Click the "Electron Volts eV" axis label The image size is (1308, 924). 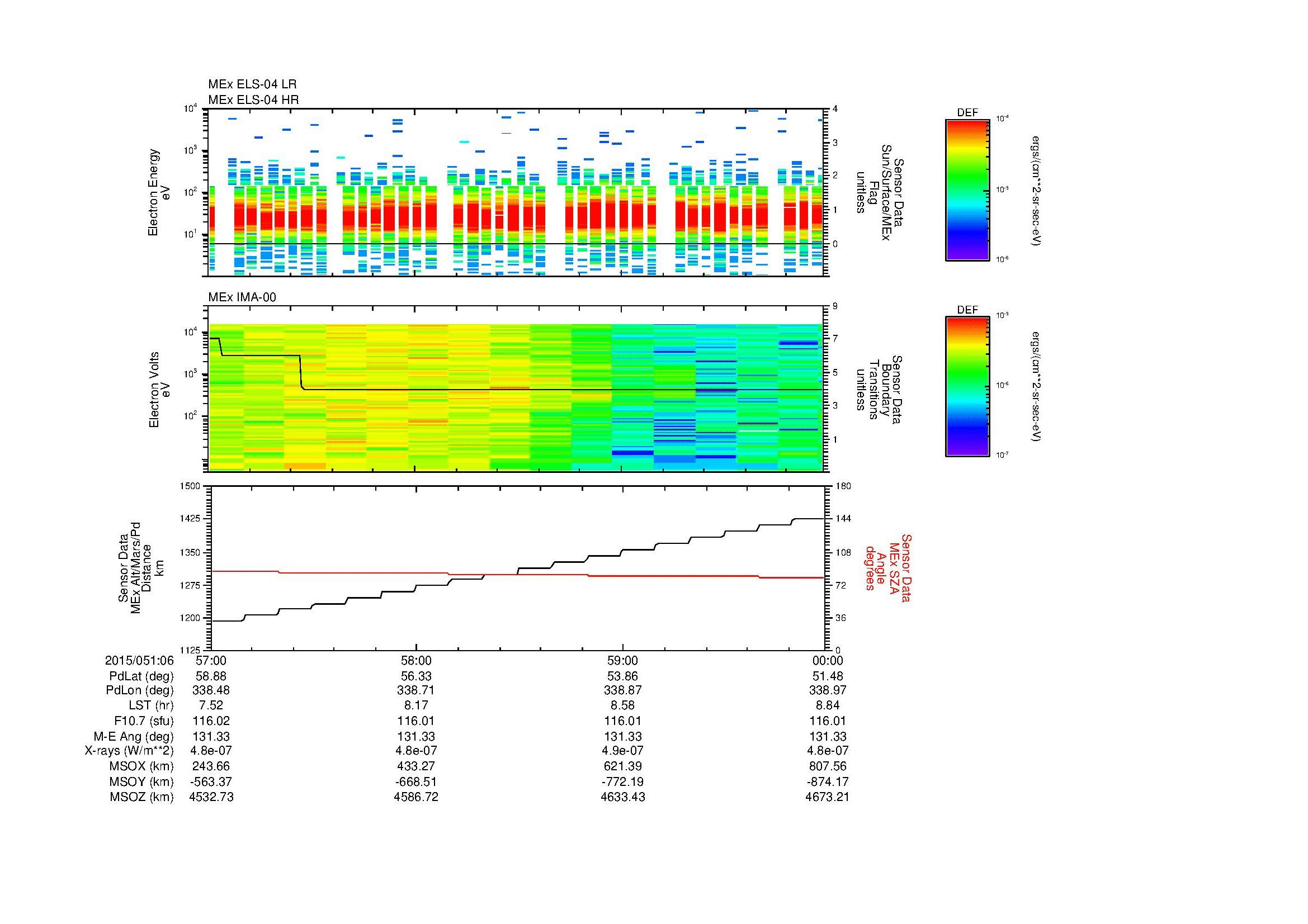point(159,390)
